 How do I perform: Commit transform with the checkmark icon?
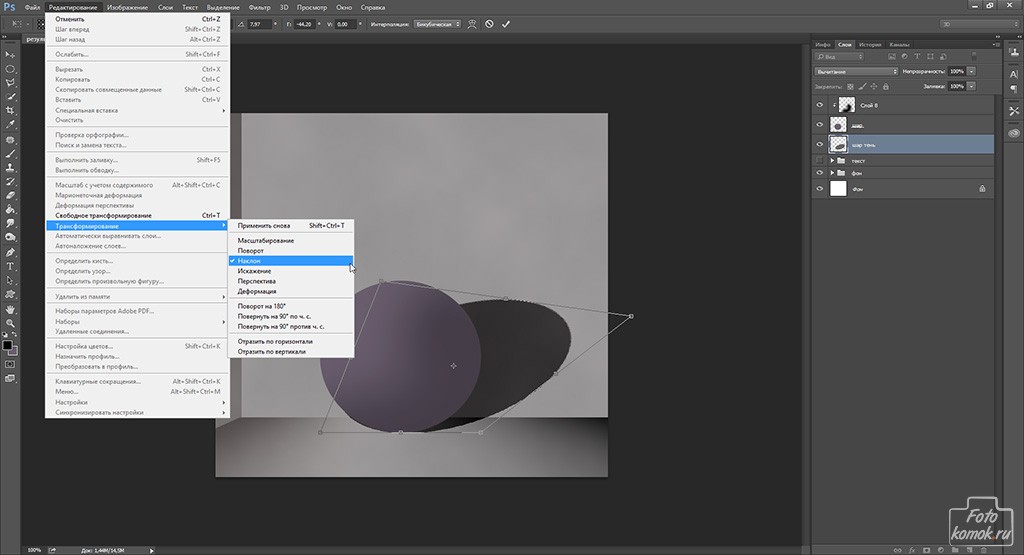(506, 23)
